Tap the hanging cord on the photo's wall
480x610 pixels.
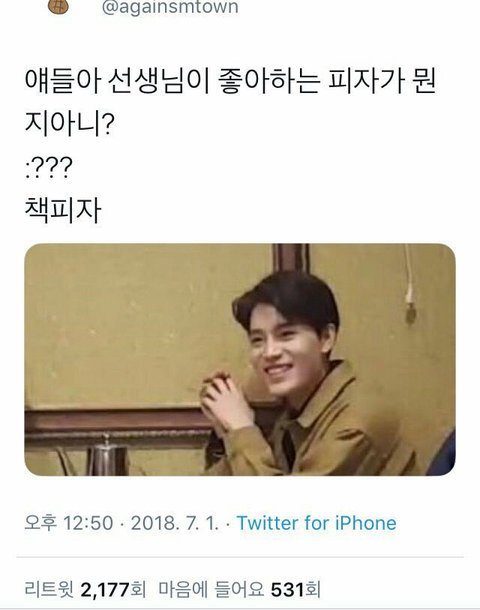pyautogui.click(x=408, y=286)
